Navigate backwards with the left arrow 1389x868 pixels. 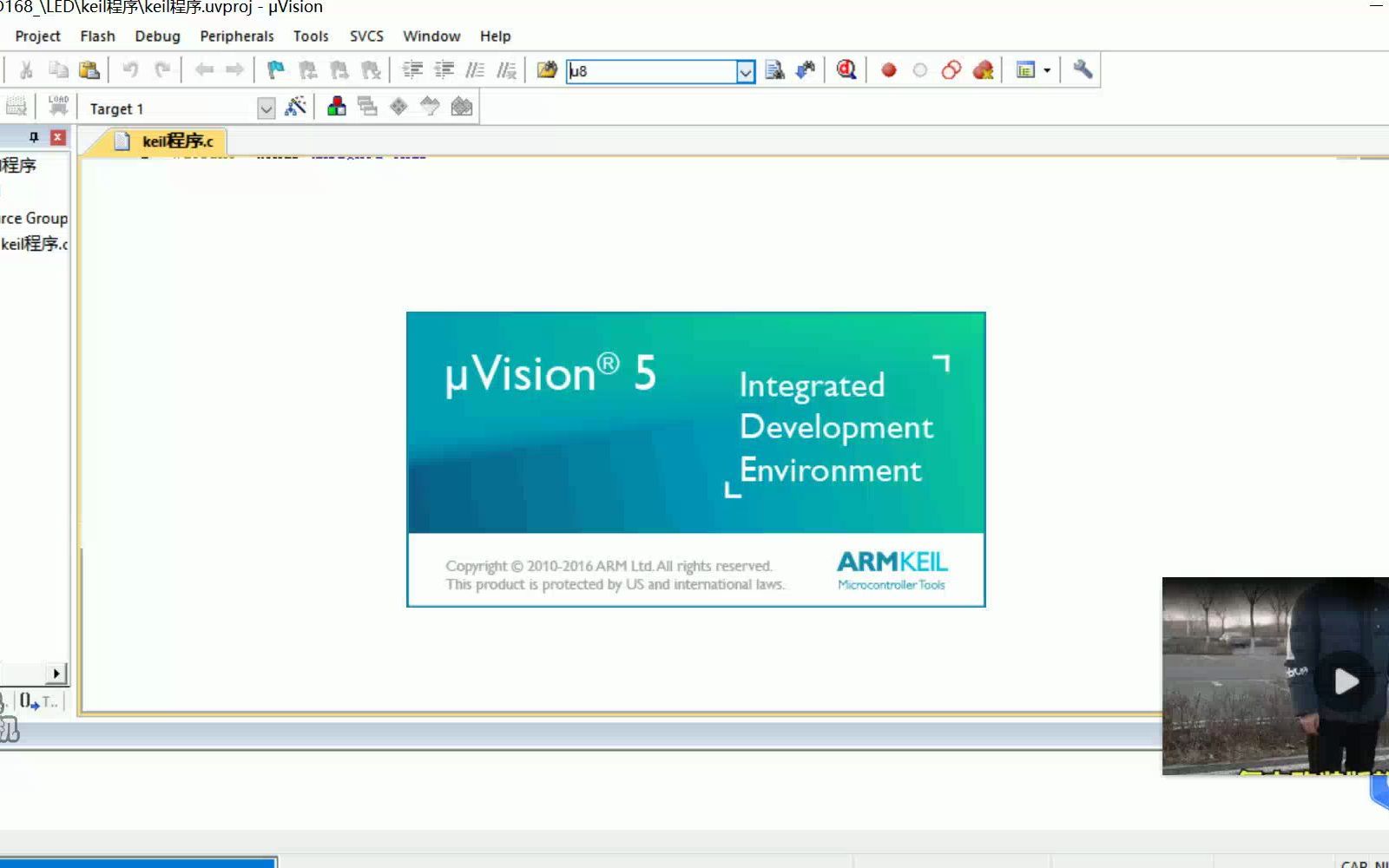click(x=204, y=70)
